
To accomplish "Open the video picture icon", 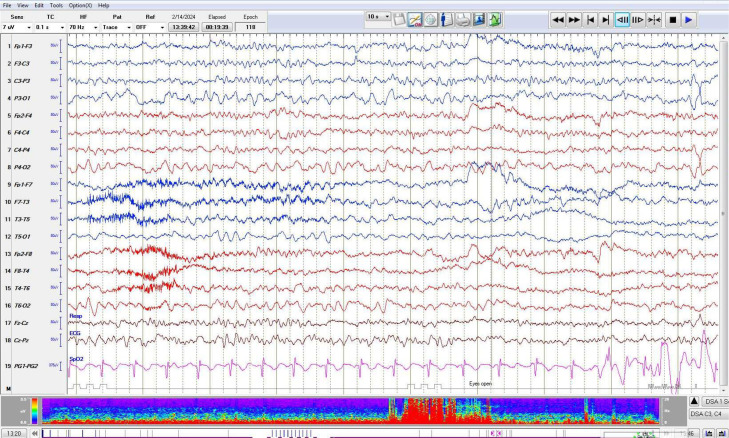I will (x=478, y=20).
